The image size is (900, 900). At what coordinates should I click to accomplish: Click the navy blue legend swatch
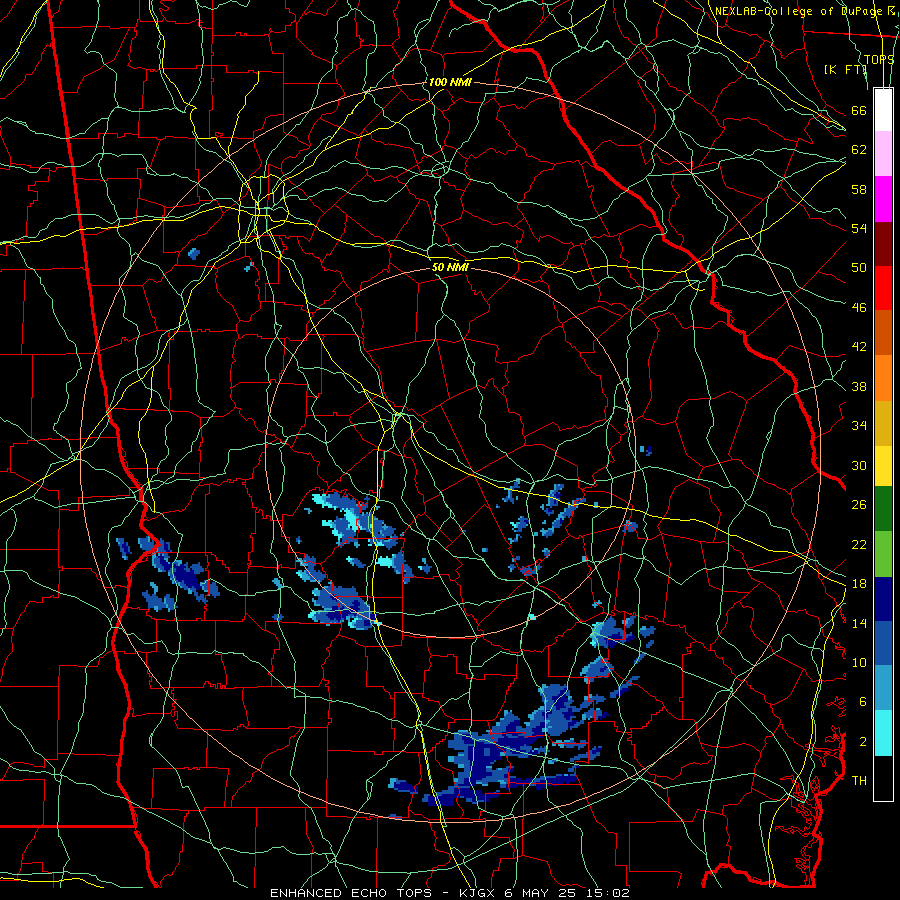coord(883,599)
